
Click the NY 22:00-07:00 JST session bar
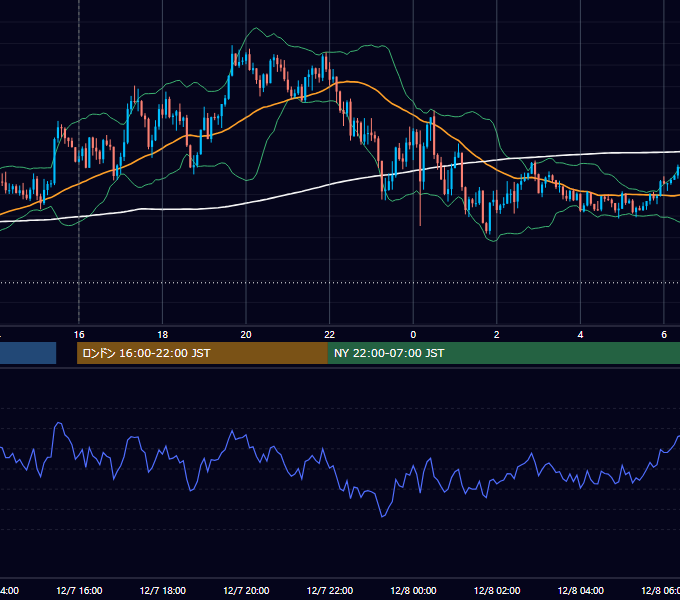coord(503,353)
